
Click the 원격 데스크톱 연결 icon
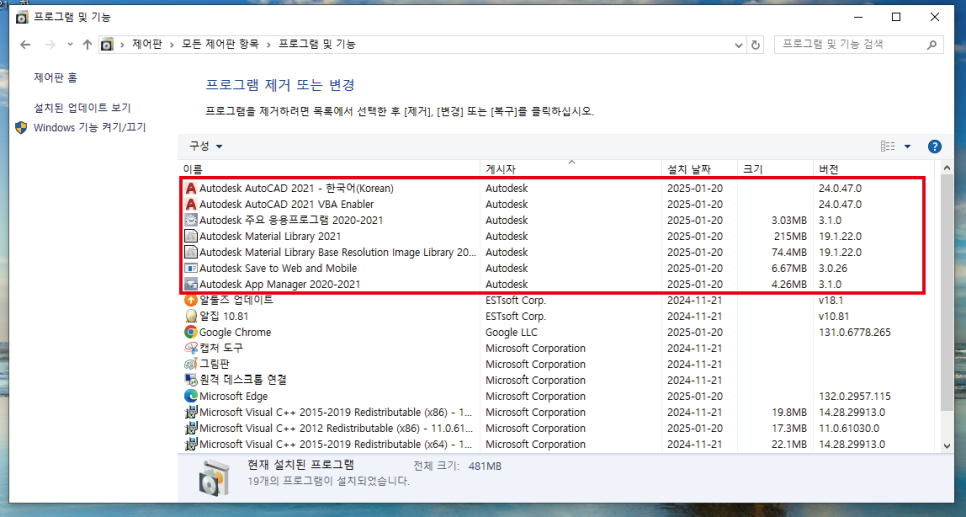tap(191, 380)
